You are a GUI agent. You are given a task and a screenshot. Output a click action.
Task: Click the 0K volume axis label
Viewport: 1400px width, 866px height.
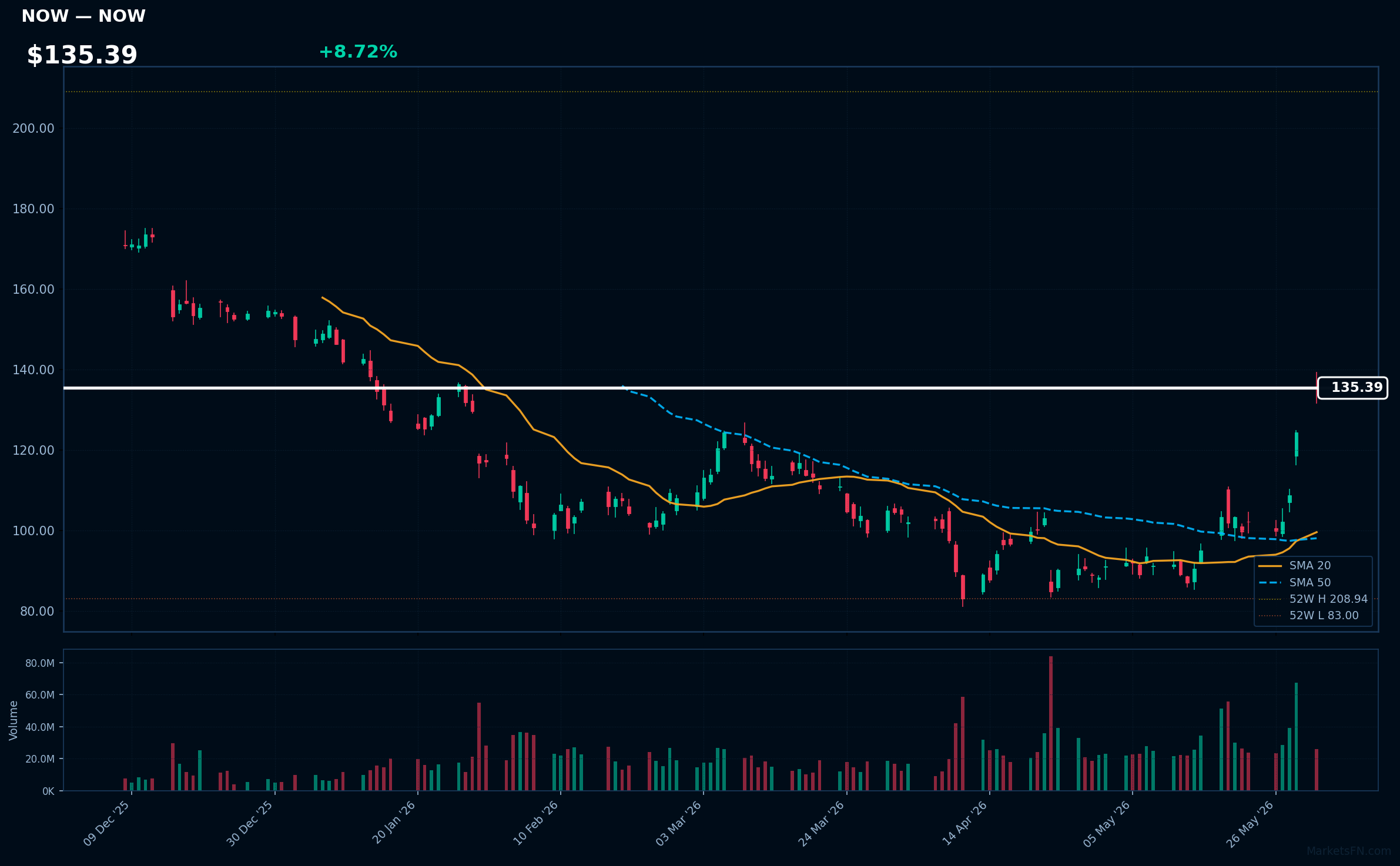(x=48, y=791)
